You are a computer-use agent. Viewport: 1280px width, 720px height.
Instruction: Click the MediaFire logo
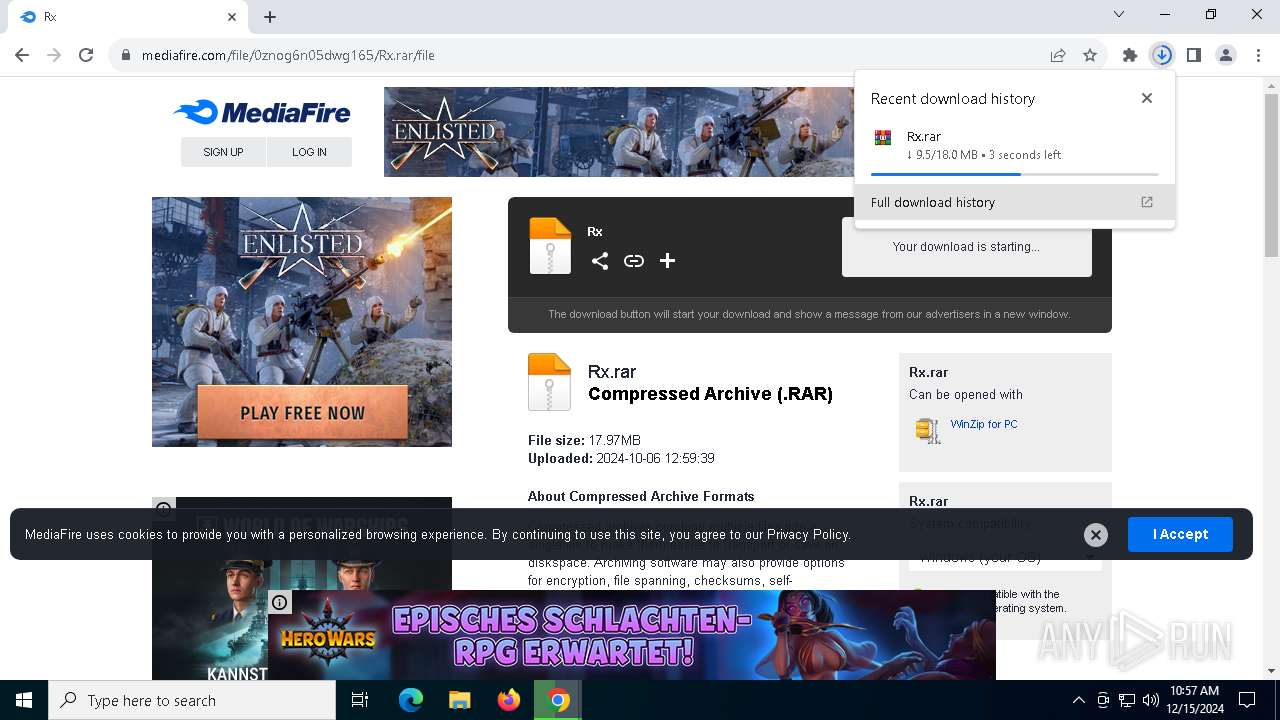(x=262, y=112)
